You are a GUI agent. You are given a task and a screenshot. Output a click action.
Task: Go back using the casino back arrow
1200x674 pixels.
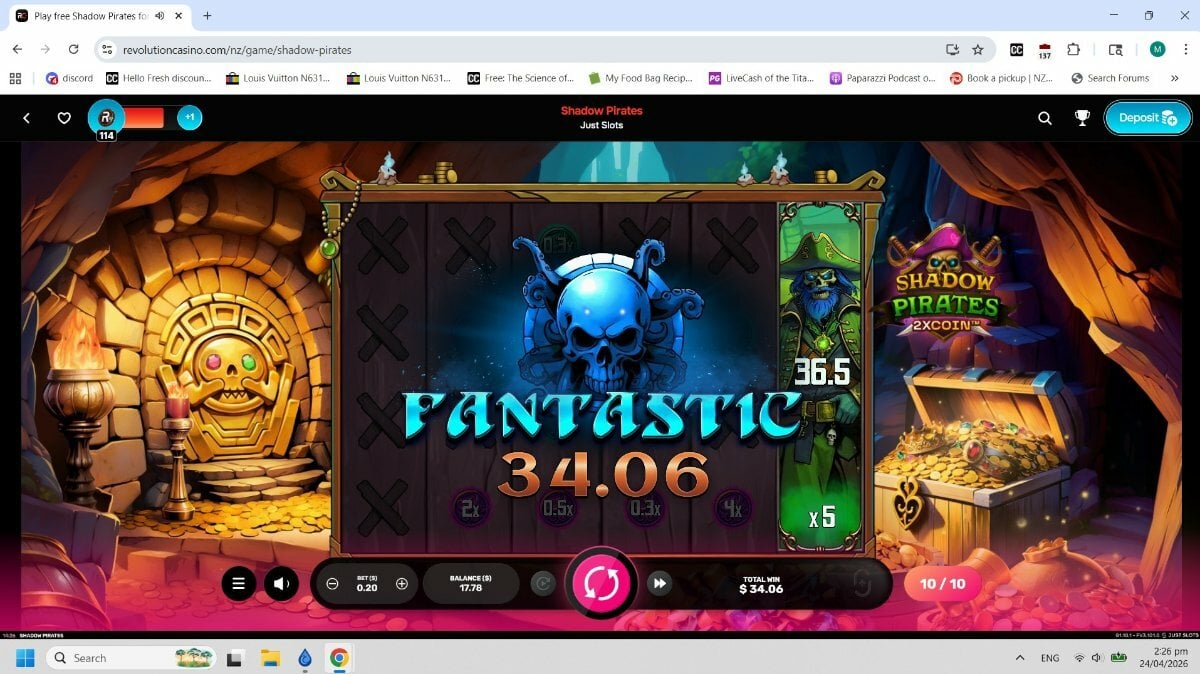(x=27, y=118)
